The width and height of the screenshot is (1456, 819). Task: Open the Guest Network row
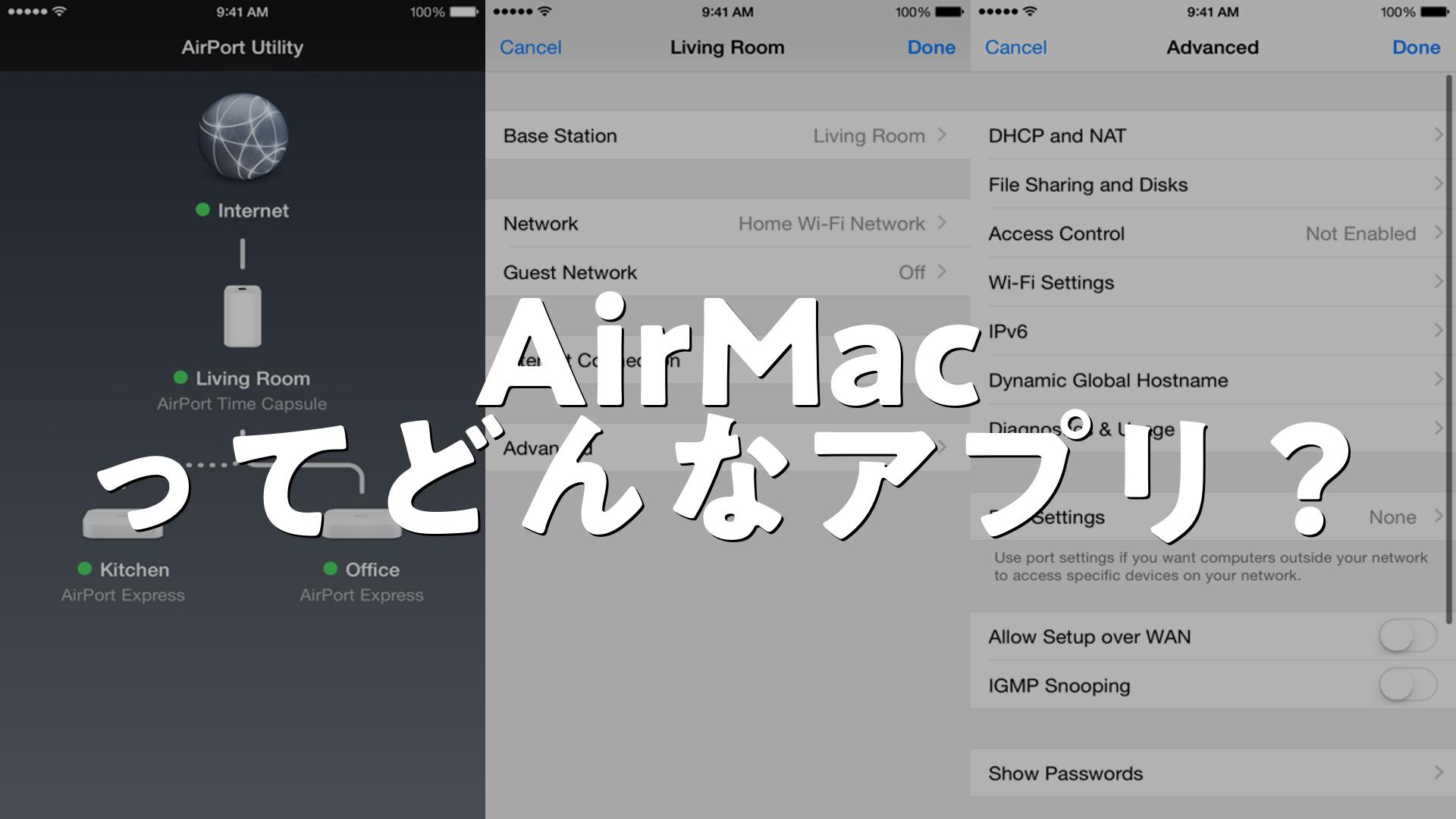[x=728, y=271]
